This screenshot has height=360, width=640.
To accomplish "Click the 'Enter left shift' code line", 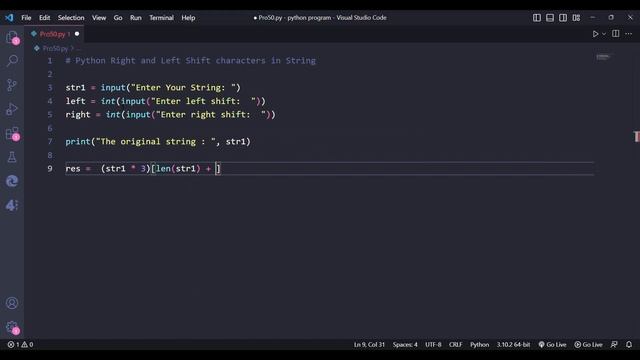I will 165,101.
